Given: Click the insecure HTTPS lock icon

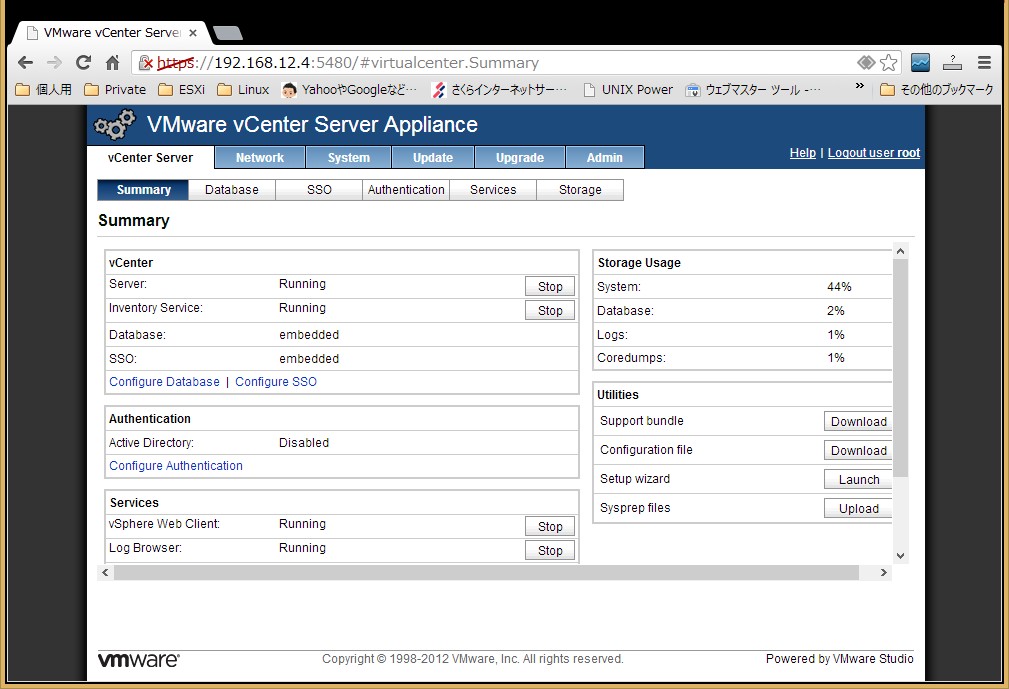Looking at the screenshot, I should point(145,62).
